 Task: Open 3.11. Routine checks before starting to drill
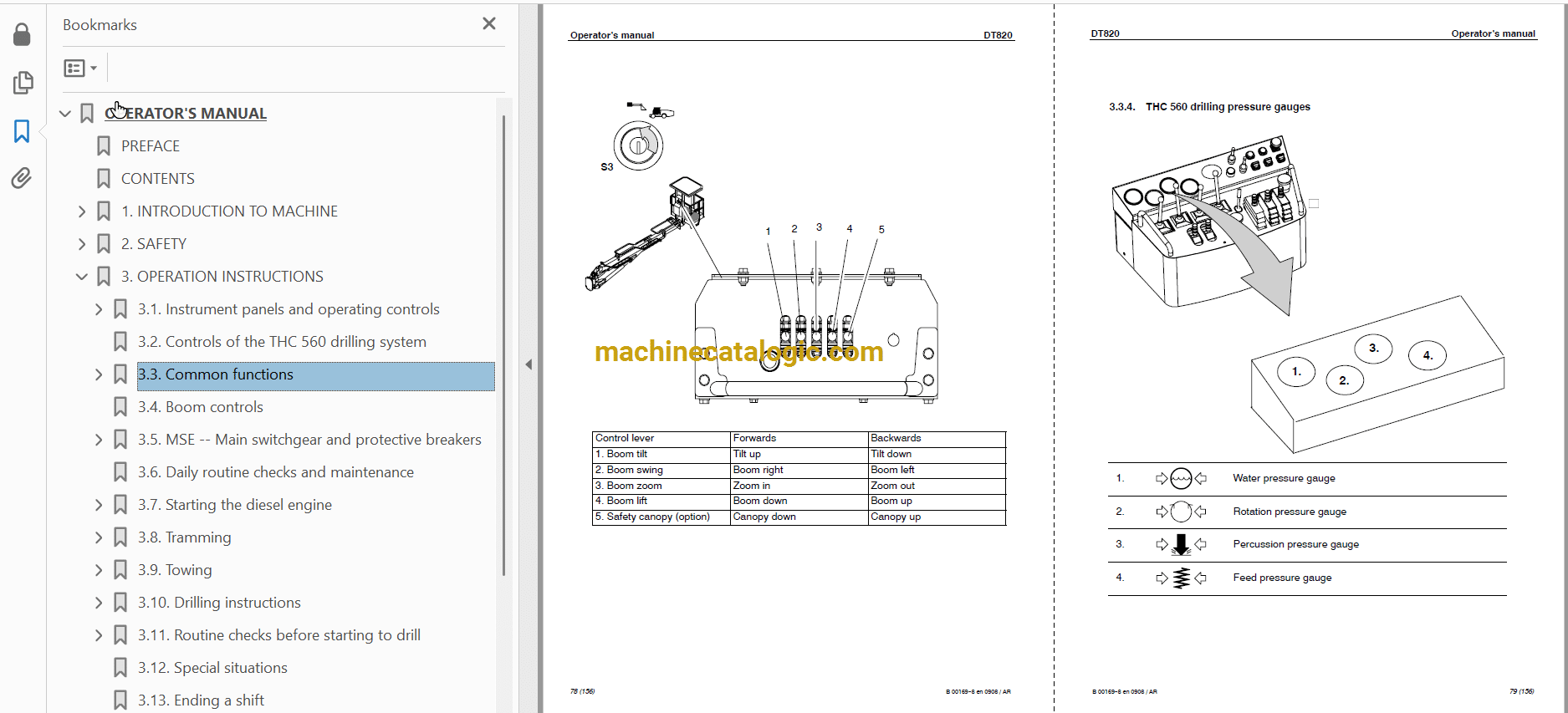point(279,635)
